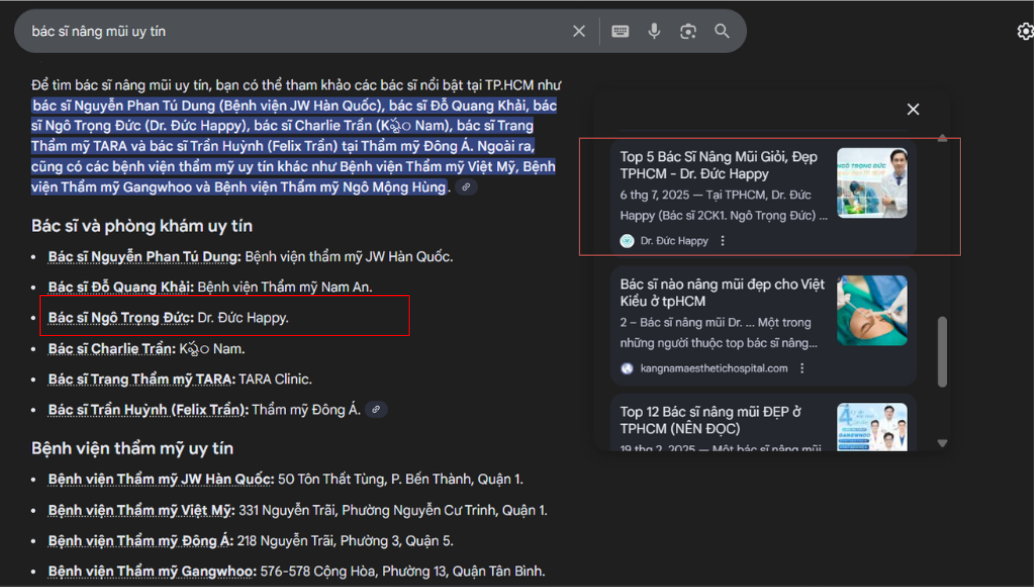Click the date text 6 thg 7, 2025
1034x587 pixels.
654,195
